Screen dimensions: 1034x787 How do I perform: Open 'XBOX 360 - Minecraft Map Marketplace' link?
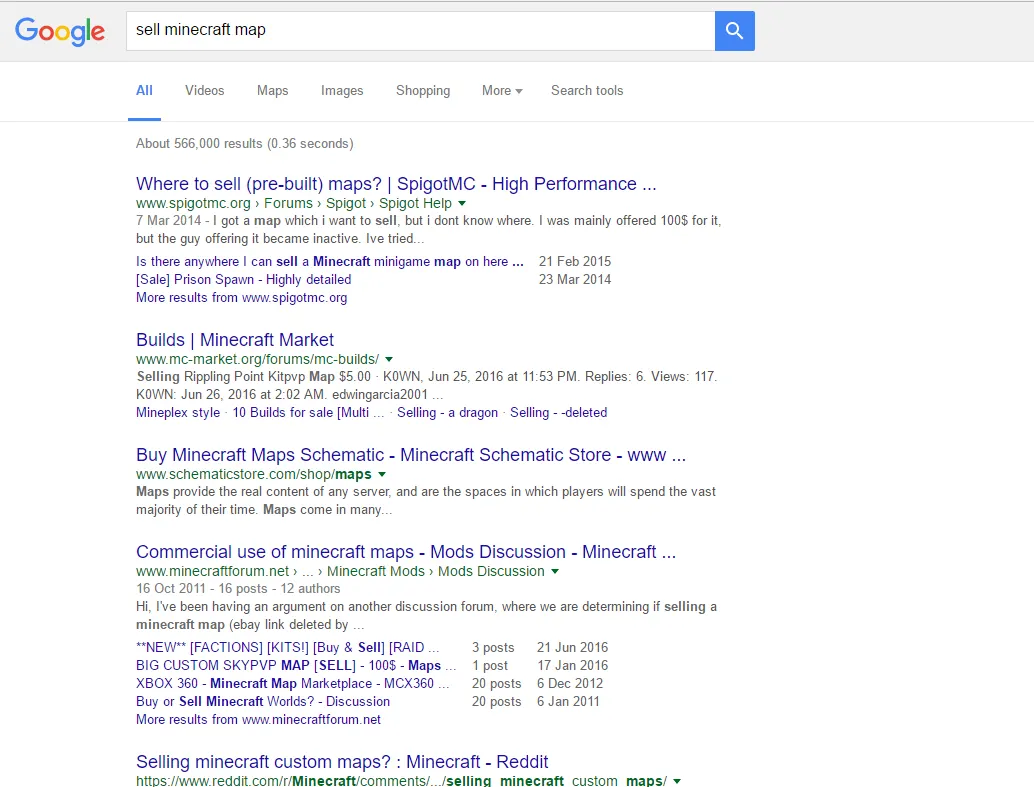pos(293,683)
